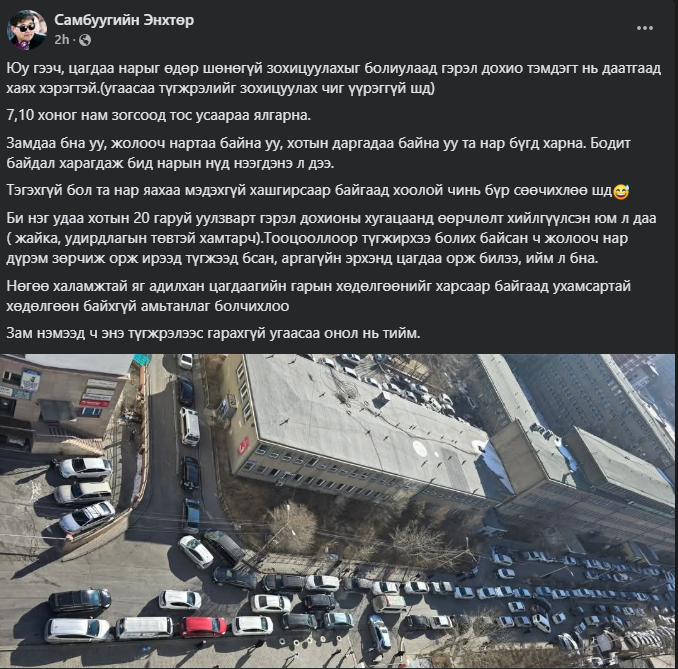Open the aerial traffic jam photo

[337, 511]
